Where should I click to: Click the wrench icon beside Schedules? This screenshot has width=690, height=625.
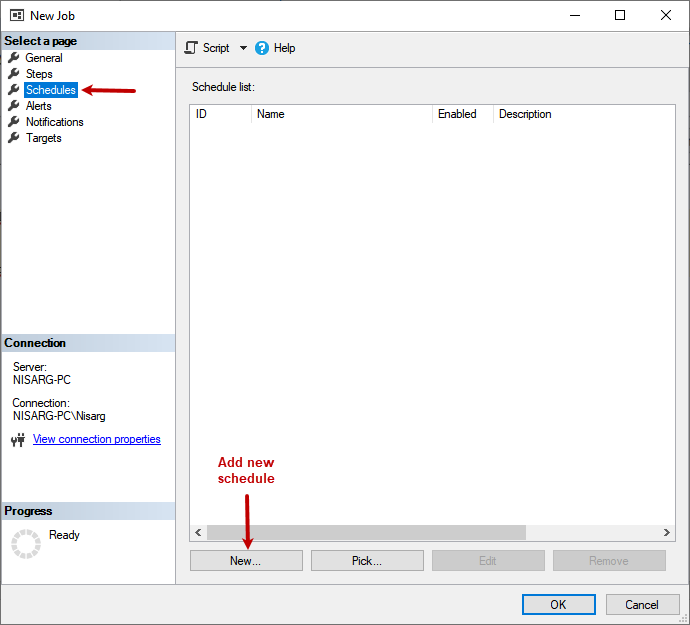(x=14, y=89)
